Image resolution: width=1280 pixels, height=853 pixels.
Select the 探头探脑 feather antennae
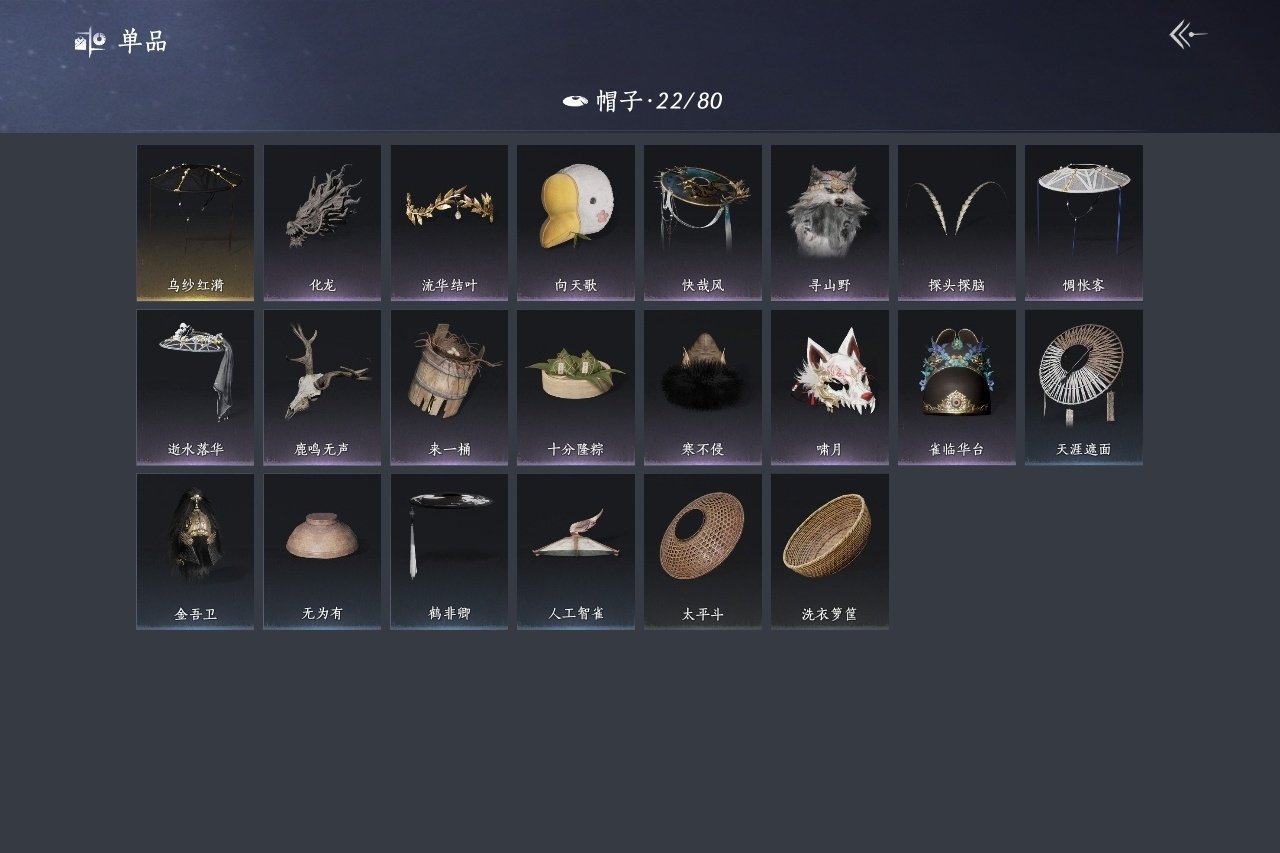click(957, 222)
